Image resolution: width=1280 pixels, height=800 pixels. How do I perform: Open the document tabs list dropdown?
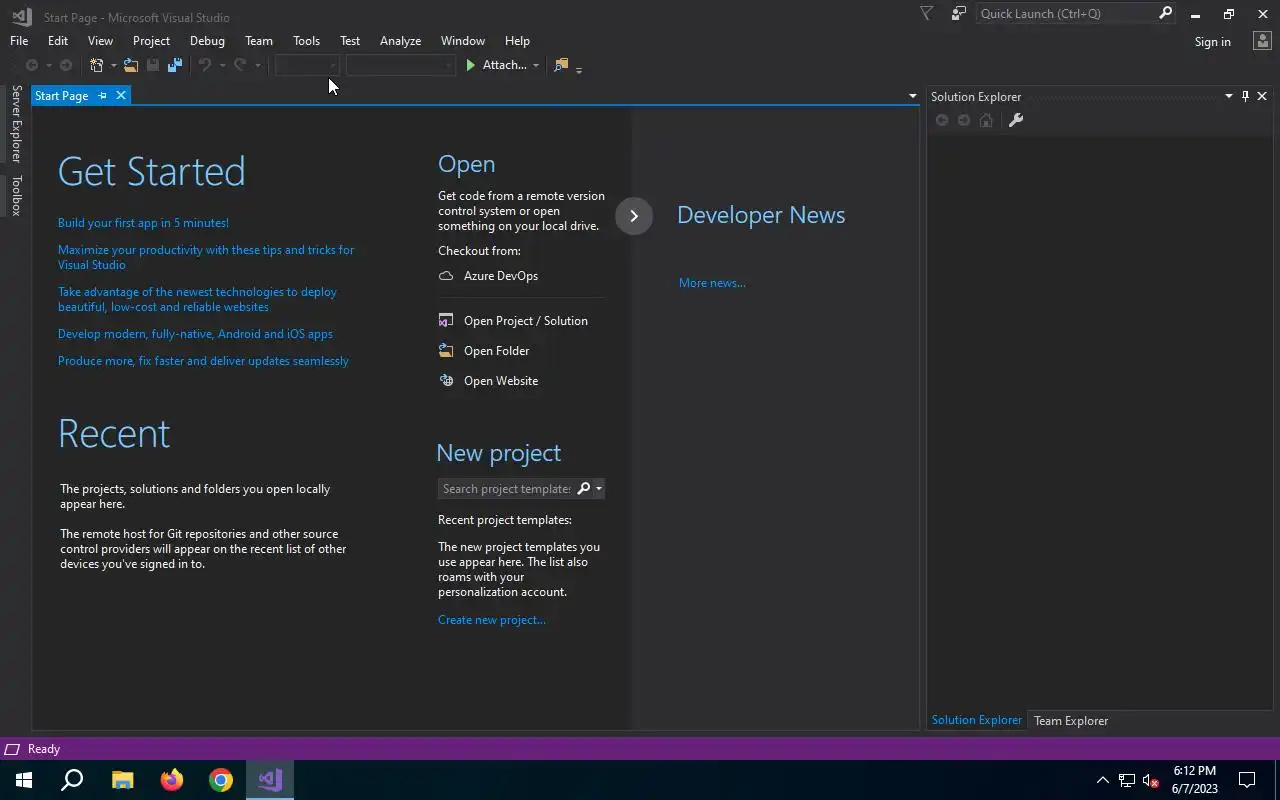click(912, 96)
